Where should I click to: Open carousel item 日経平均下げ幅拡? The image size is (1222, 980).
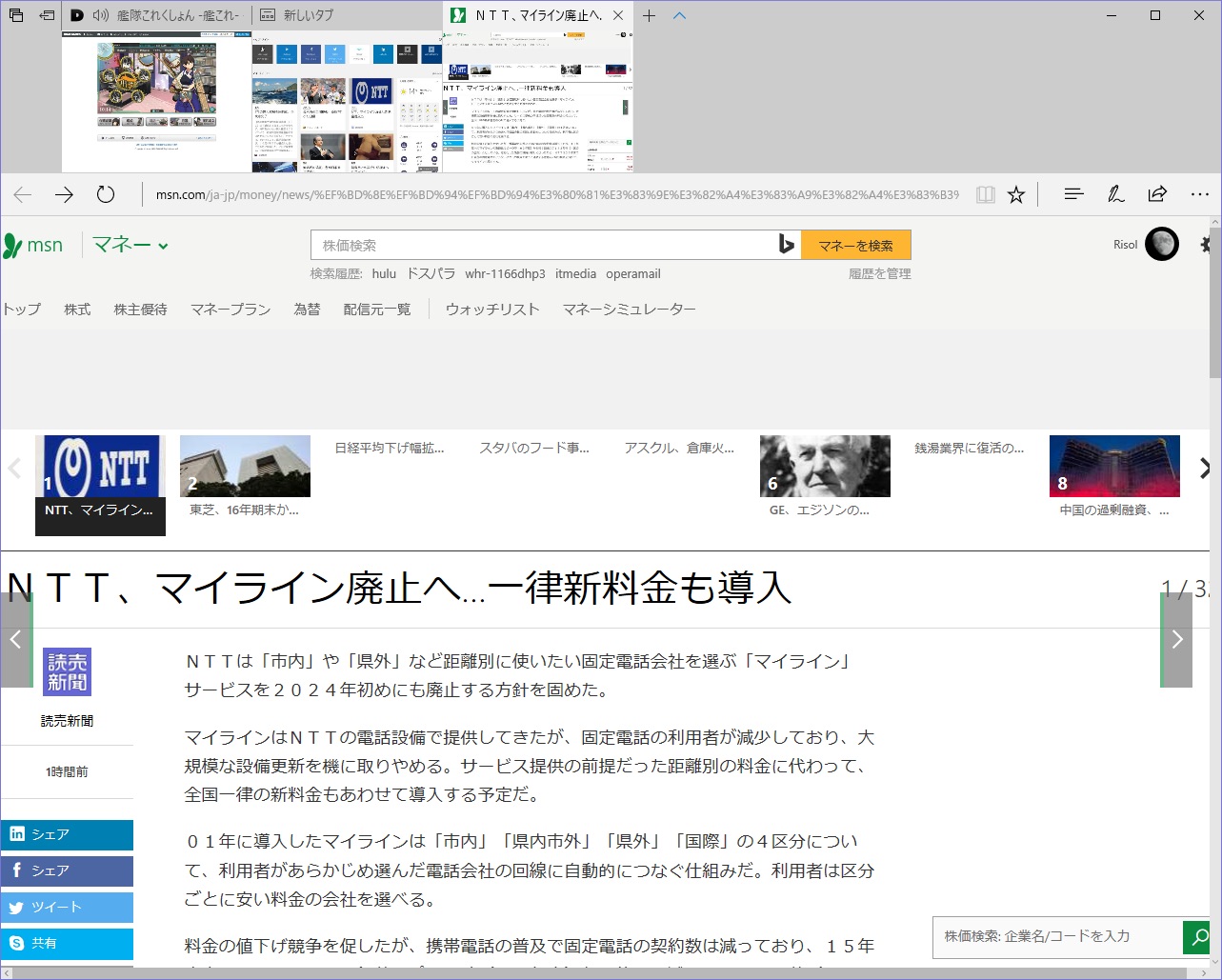point(390,448)
